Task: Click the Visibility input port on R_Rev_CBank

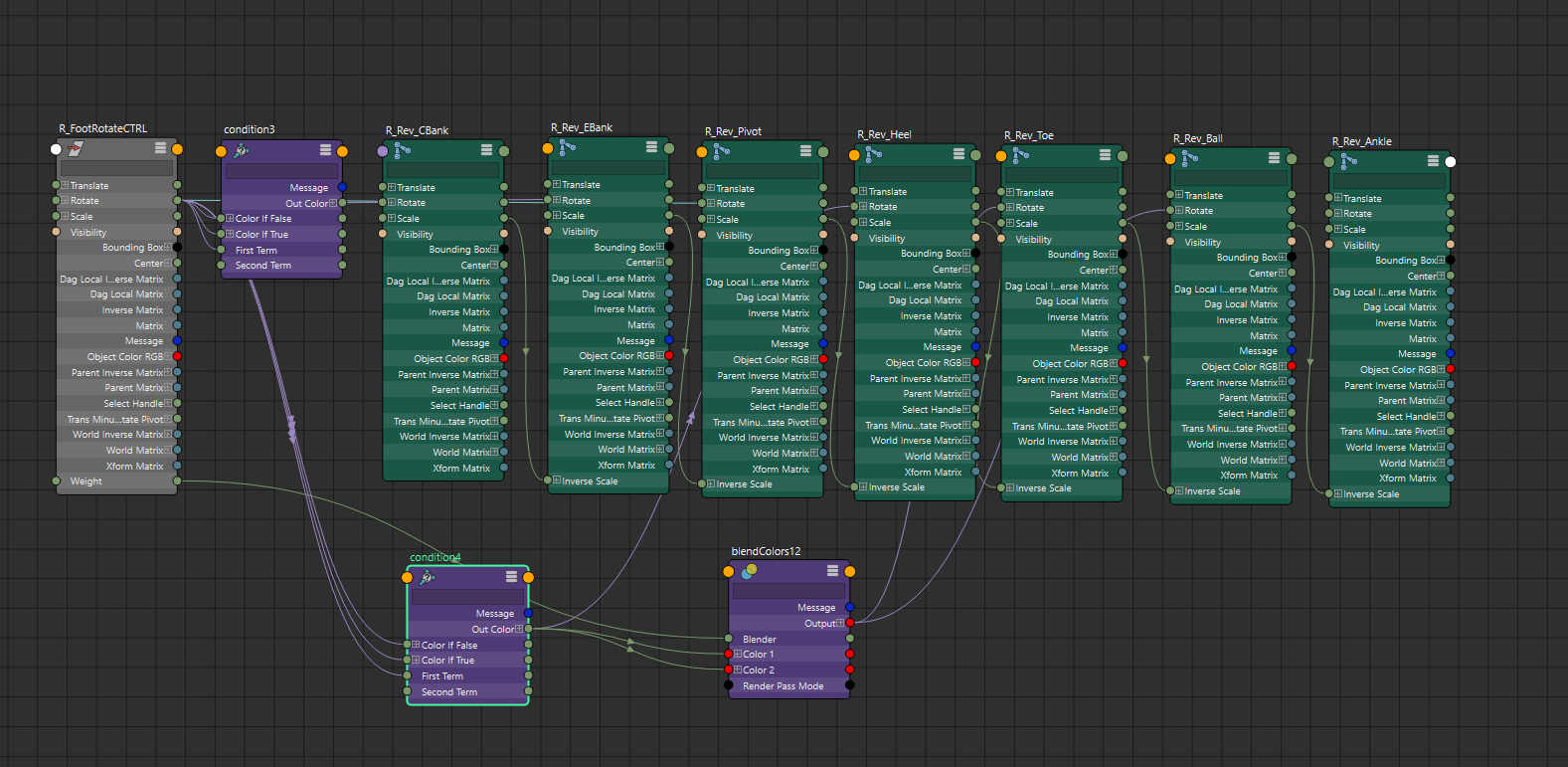Action: [x=383, y=234]
